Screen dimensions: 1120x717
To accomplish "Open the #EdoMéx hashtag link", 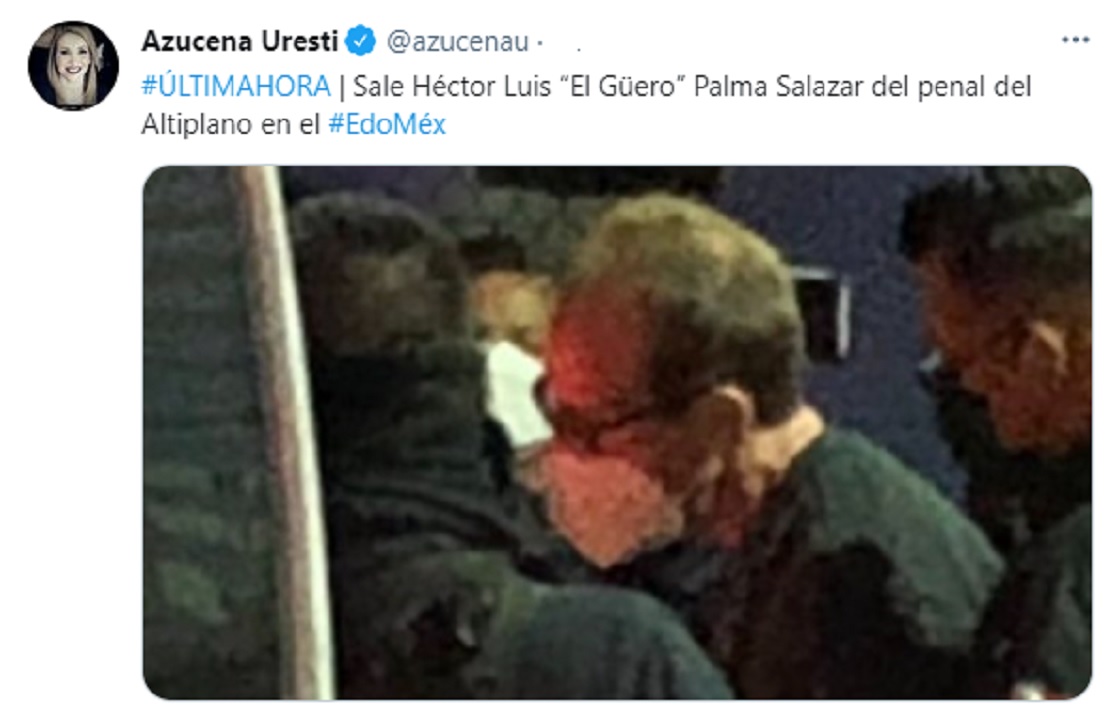I will point(386,124).
